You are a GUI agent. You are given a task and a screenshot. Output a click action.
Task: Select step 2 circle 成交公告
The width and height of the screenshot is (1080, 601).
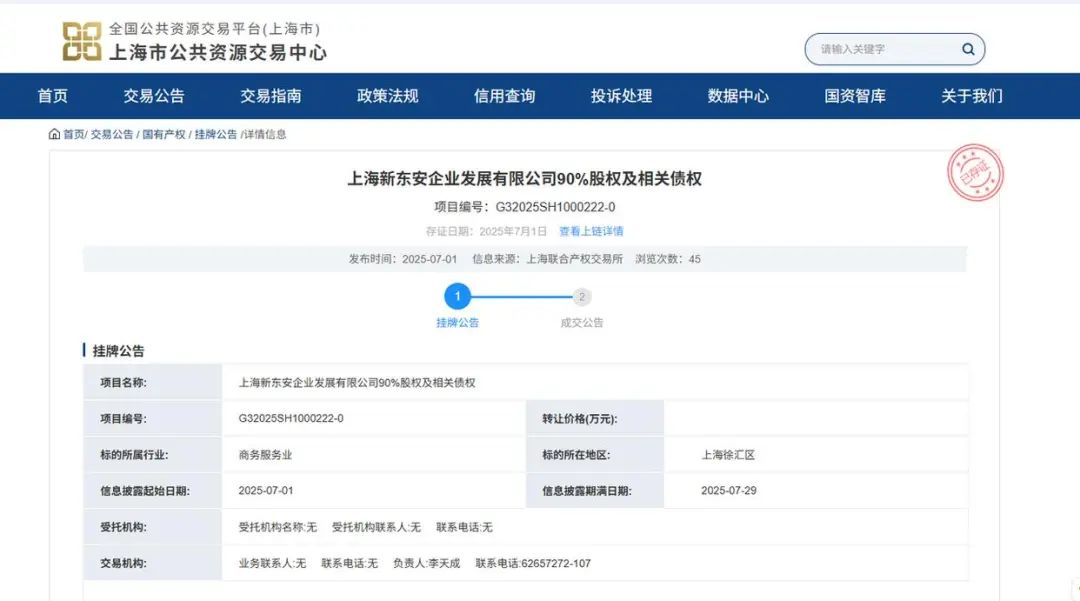[x=582, y=297]
